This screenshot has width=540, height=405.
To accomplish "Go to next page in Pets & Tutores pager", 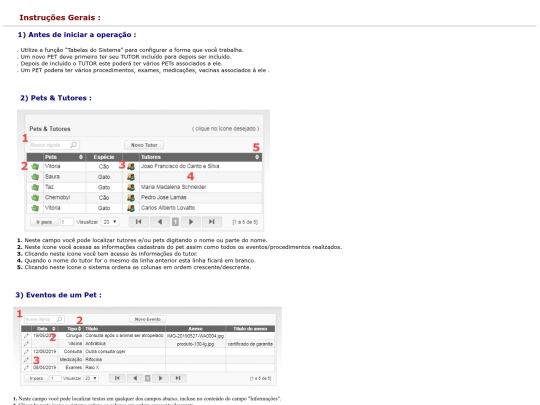I will [x=191, y=222].
